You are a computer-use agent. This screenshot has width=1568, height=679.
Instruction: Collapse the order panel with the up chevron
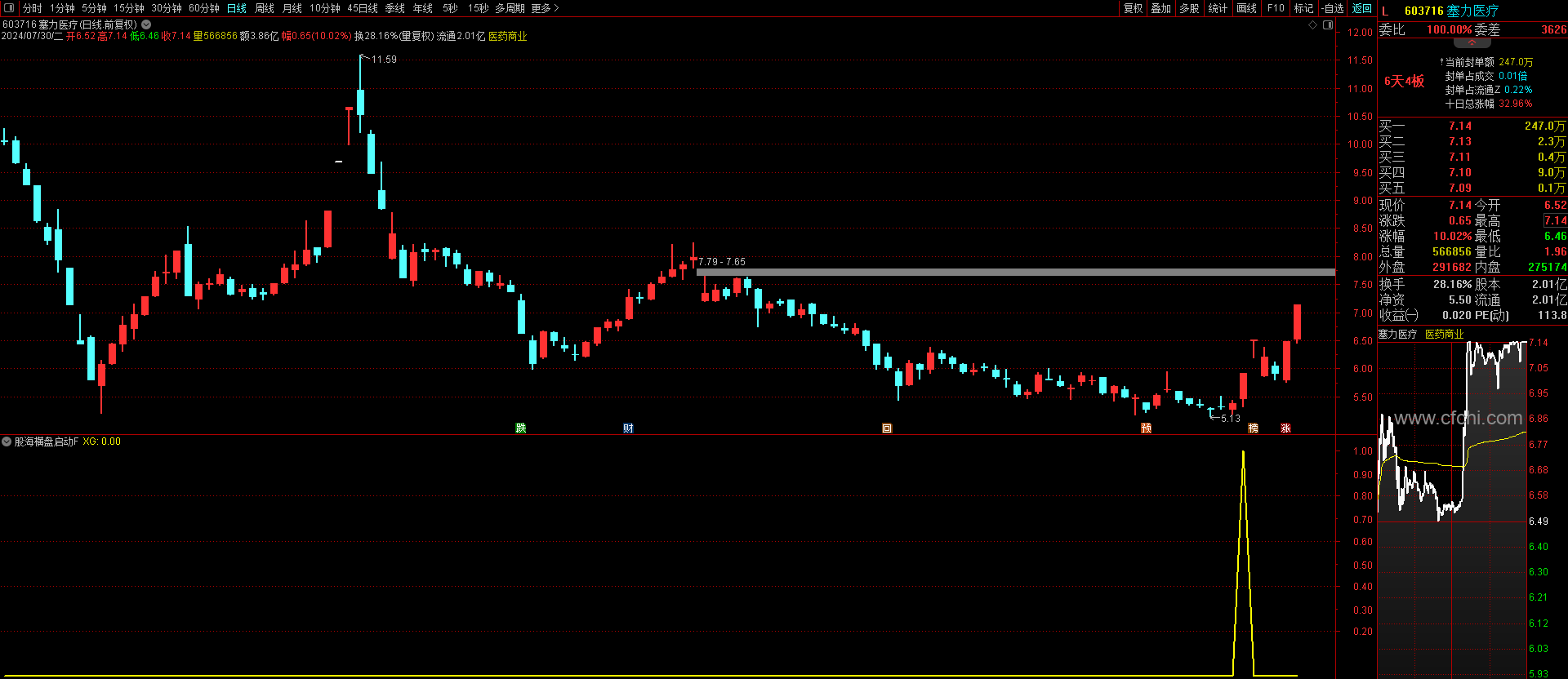pyautogui.click(x=1472, y=42)
